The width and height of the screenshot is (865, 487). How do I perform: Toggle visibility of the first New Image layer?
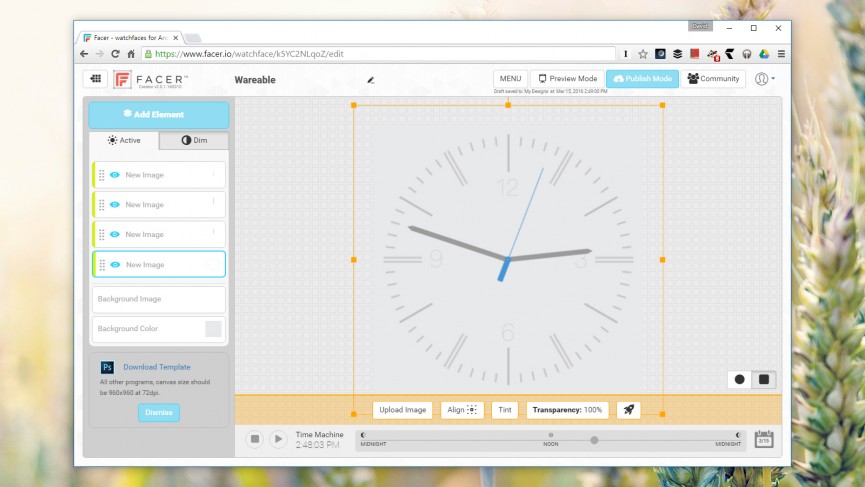(114, 175)
